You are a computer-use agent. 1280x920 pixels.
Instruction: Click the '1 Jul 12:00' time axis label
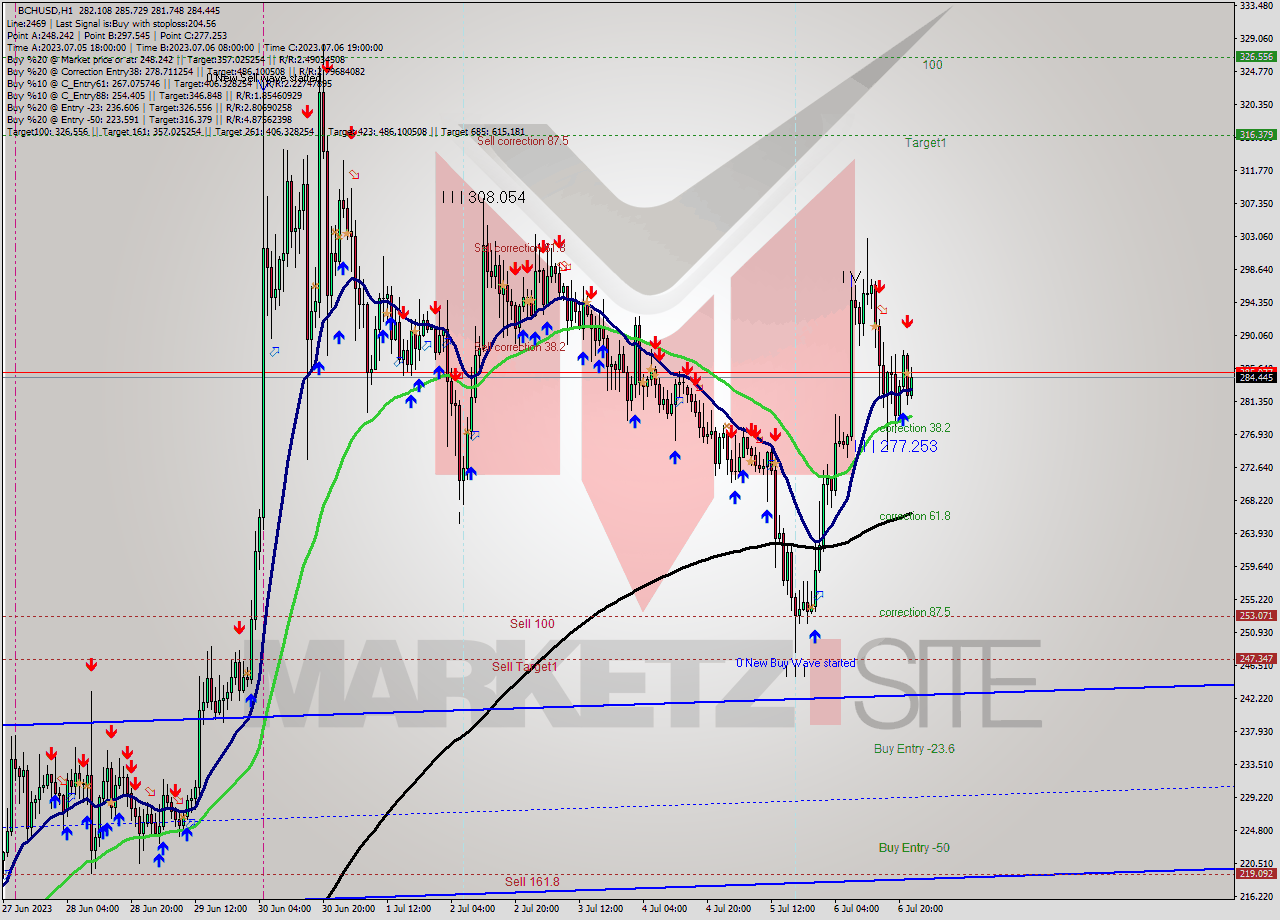point(409,909)
